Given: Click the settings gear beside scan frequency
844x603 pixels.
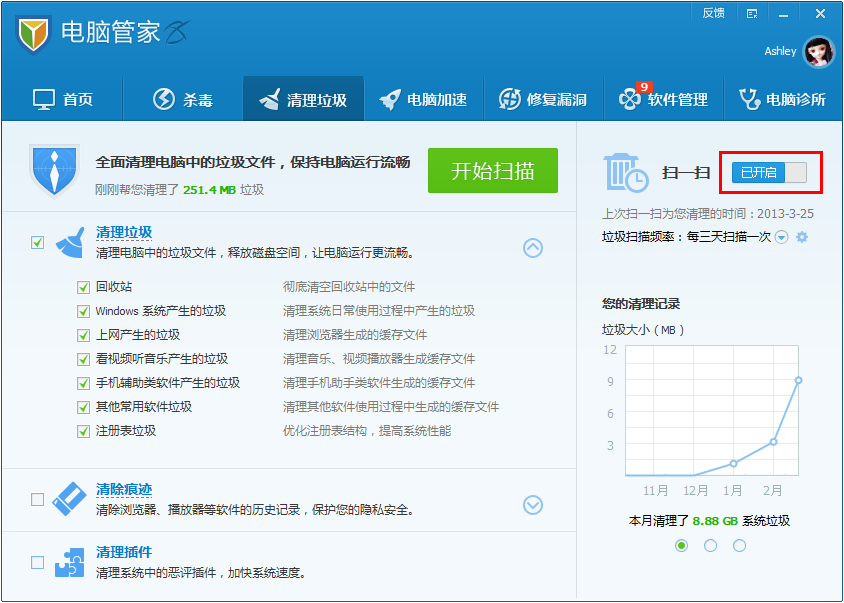Looking at the screenshot, I should tap(801, 237).
